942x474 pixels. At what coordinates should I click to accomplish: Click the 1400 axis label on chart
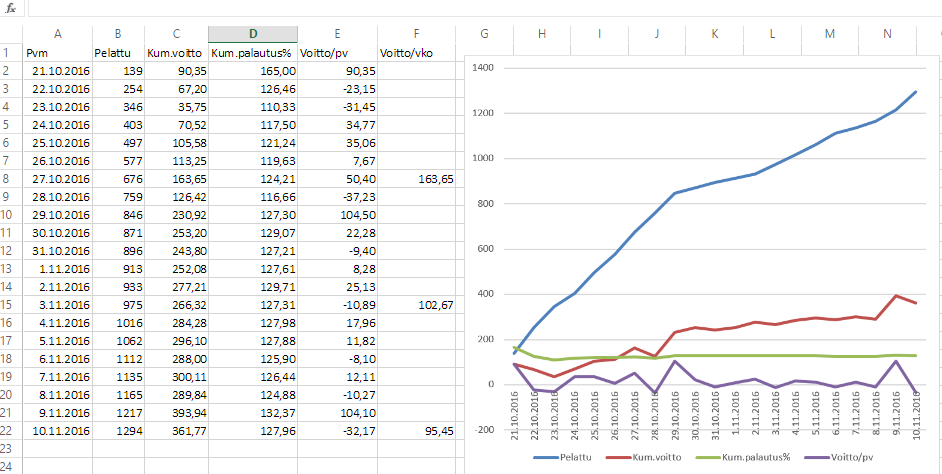click(482, 68)
